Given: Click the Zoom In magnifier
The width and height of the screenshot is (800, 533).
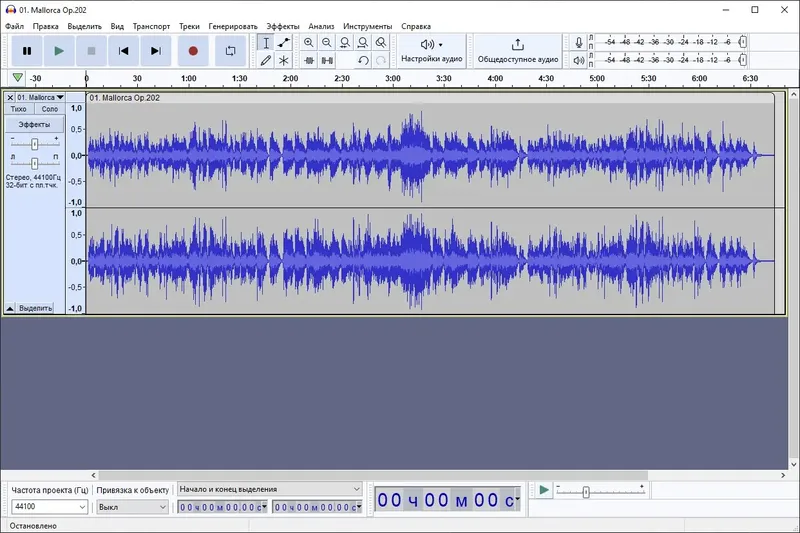Looking at the screenshot, I should pos(309,43).
